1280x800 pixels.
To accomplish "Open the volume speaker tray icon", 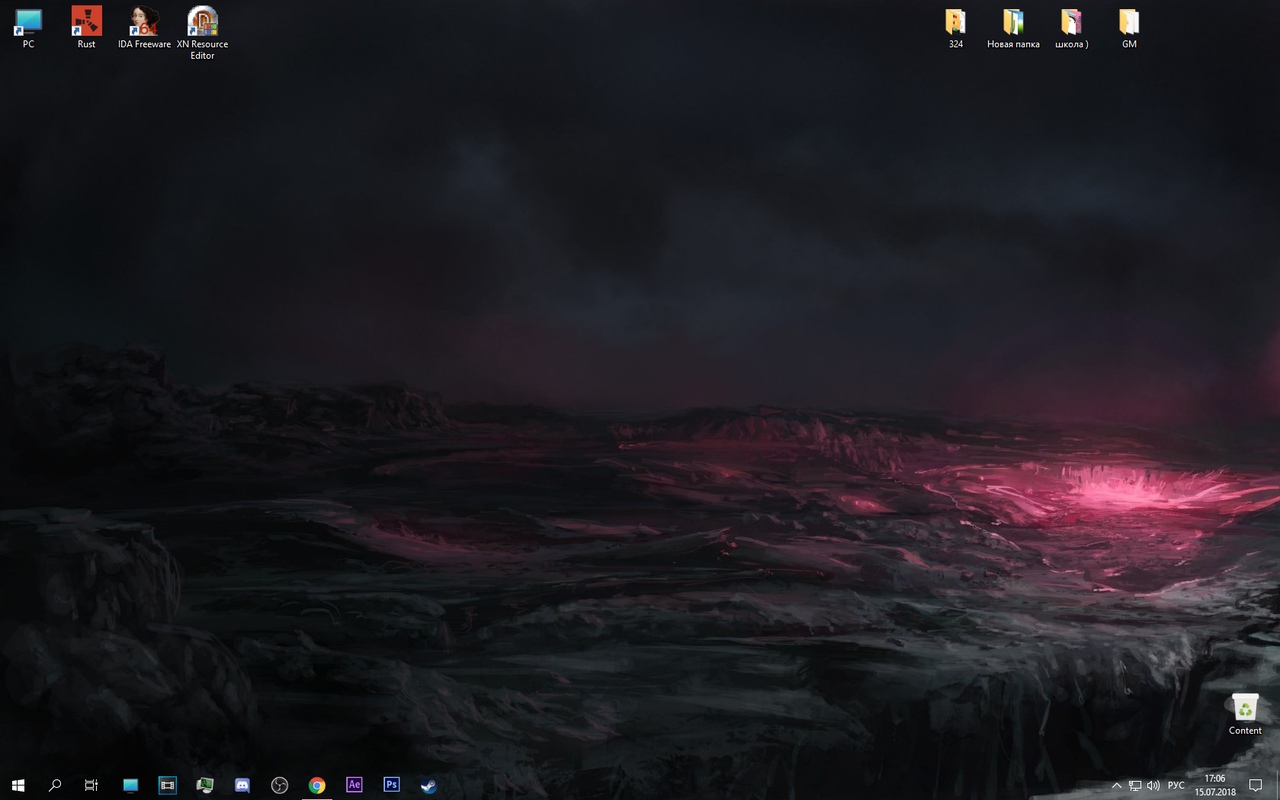I will coord(1154,785).
